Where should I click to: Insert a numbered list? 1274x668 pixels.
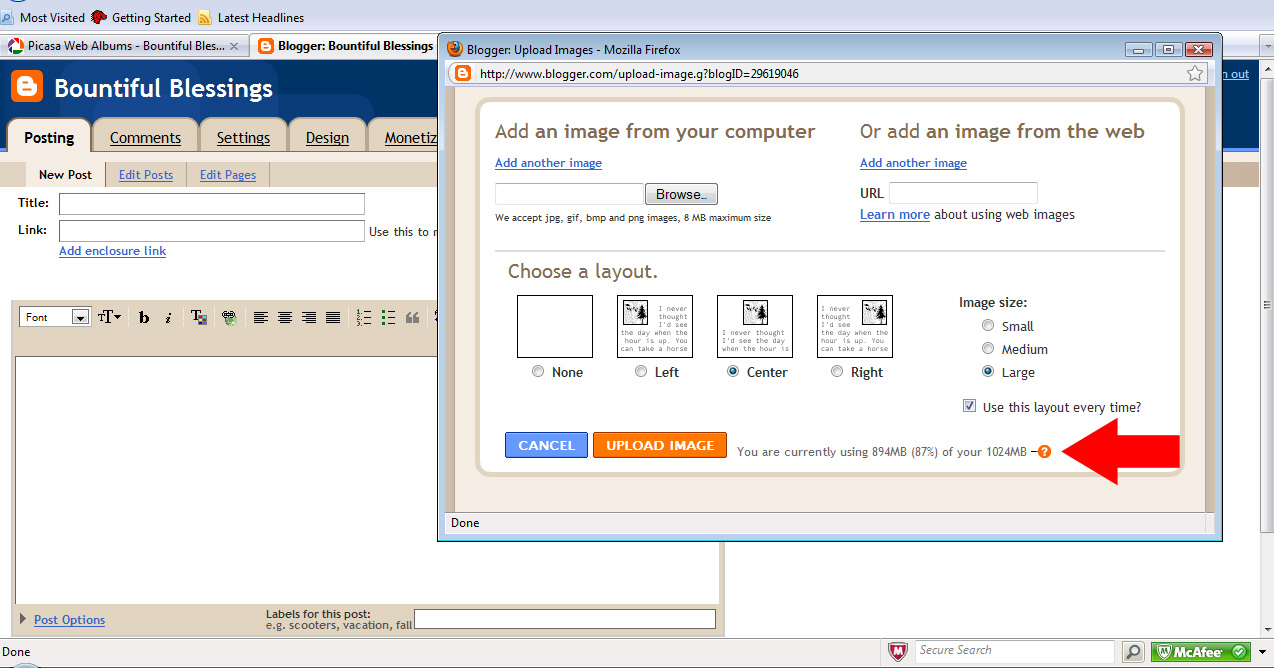pos(364,317)
